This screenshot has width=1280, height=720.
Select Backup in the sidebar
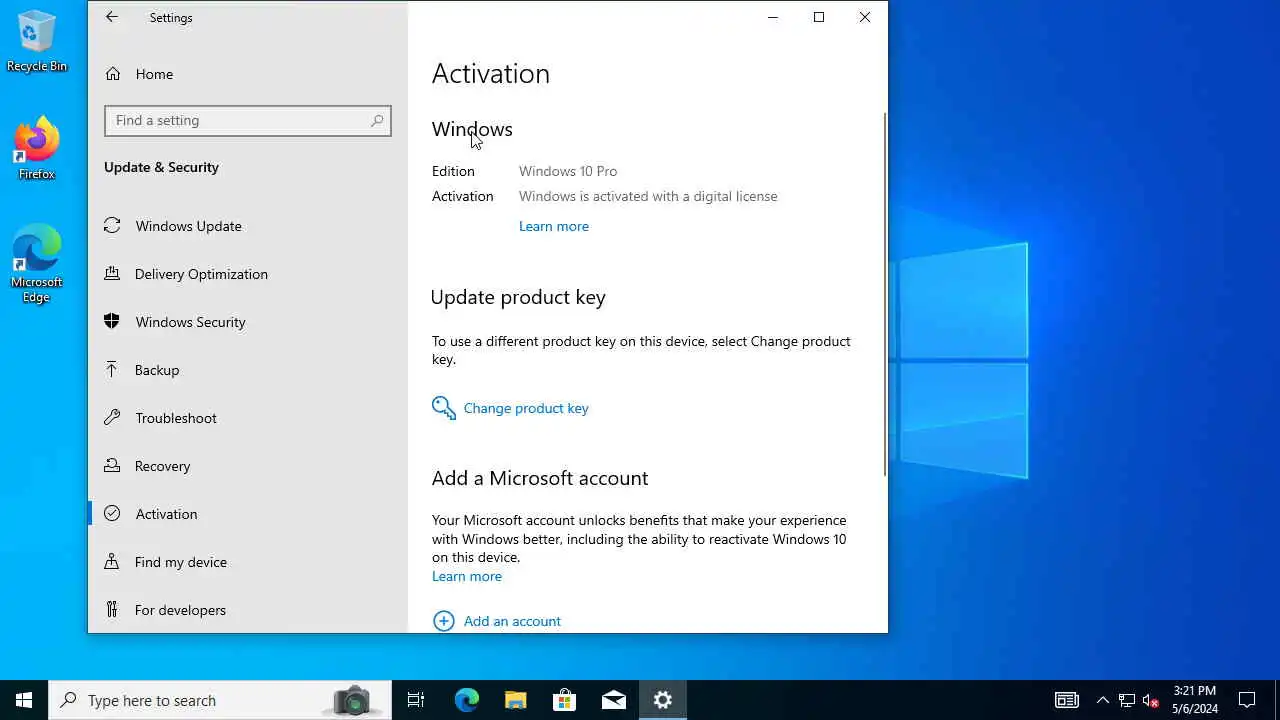[x=248, y=370]
